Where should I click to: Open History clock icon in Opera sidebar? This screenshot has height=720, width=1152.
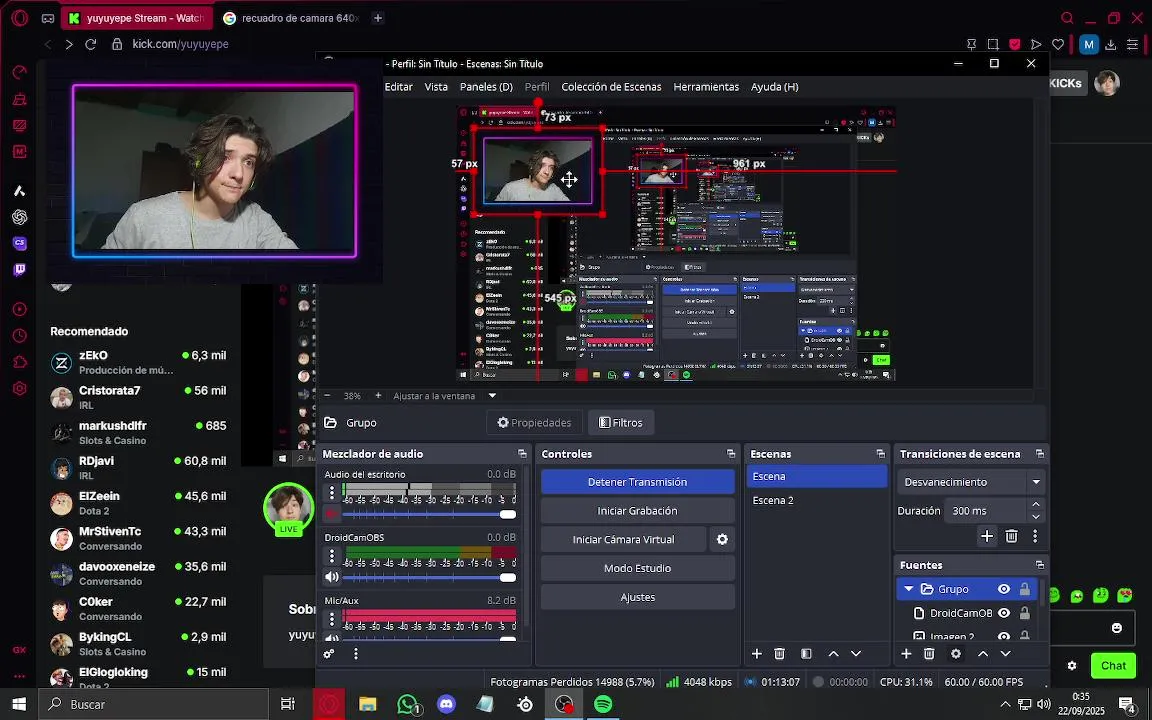(x=20, y=336)
